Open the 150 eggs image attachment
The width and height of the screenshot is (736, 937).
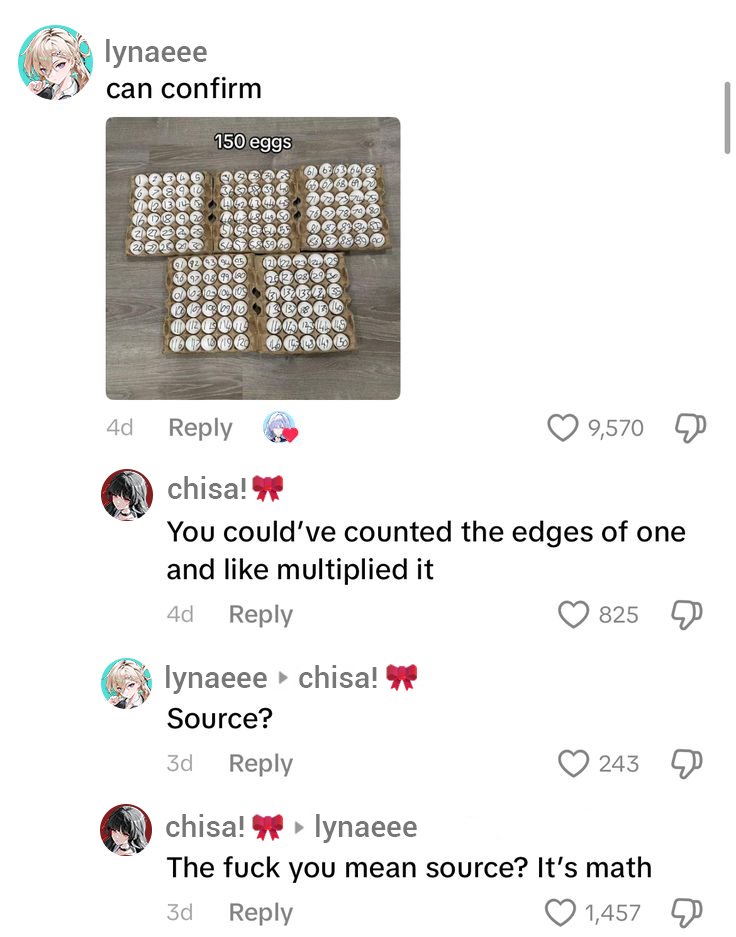(x=253, y=258)
